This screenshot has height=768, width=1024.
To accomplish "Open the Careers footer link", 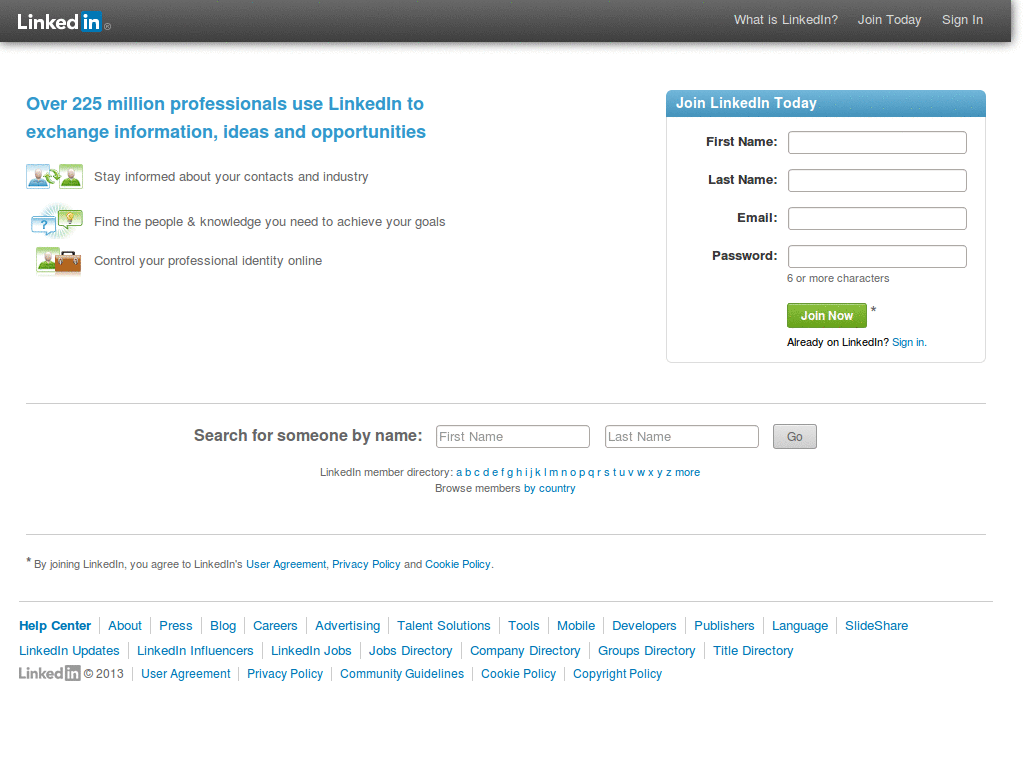I will (x=275, y=626).
